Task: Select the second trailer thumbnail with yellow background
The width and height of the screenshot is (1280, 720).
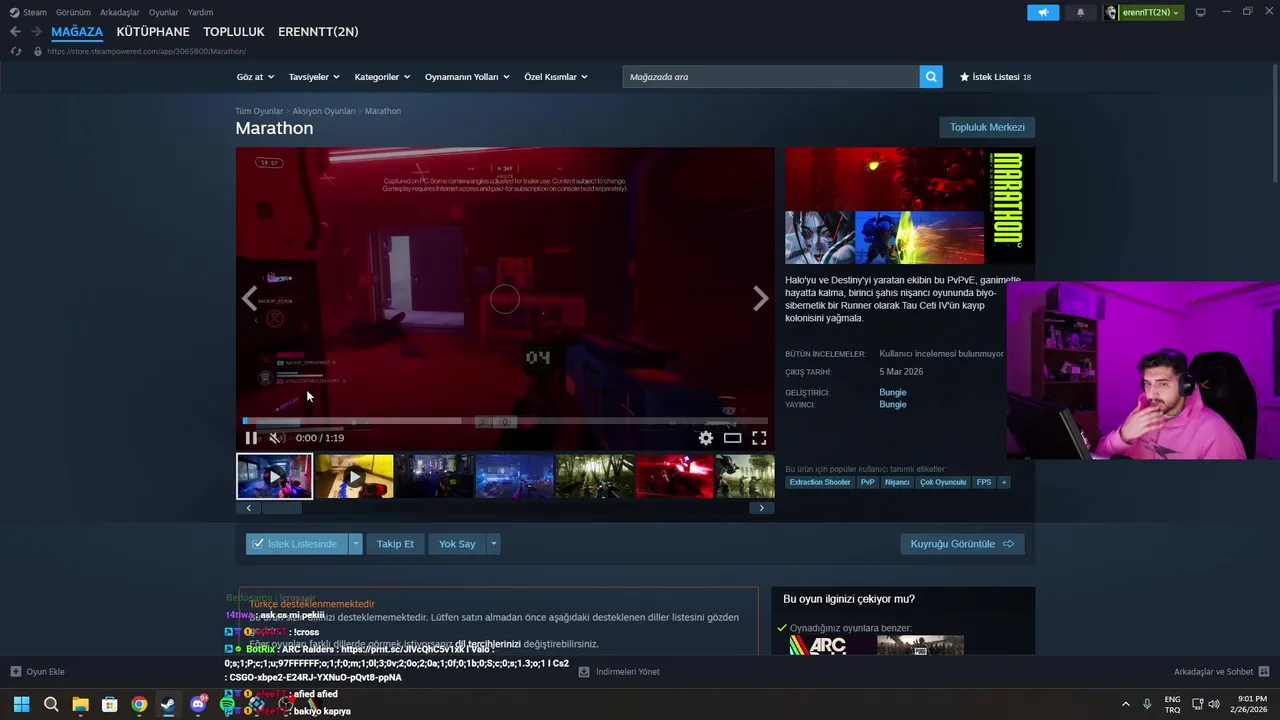Action: [355, 477]
